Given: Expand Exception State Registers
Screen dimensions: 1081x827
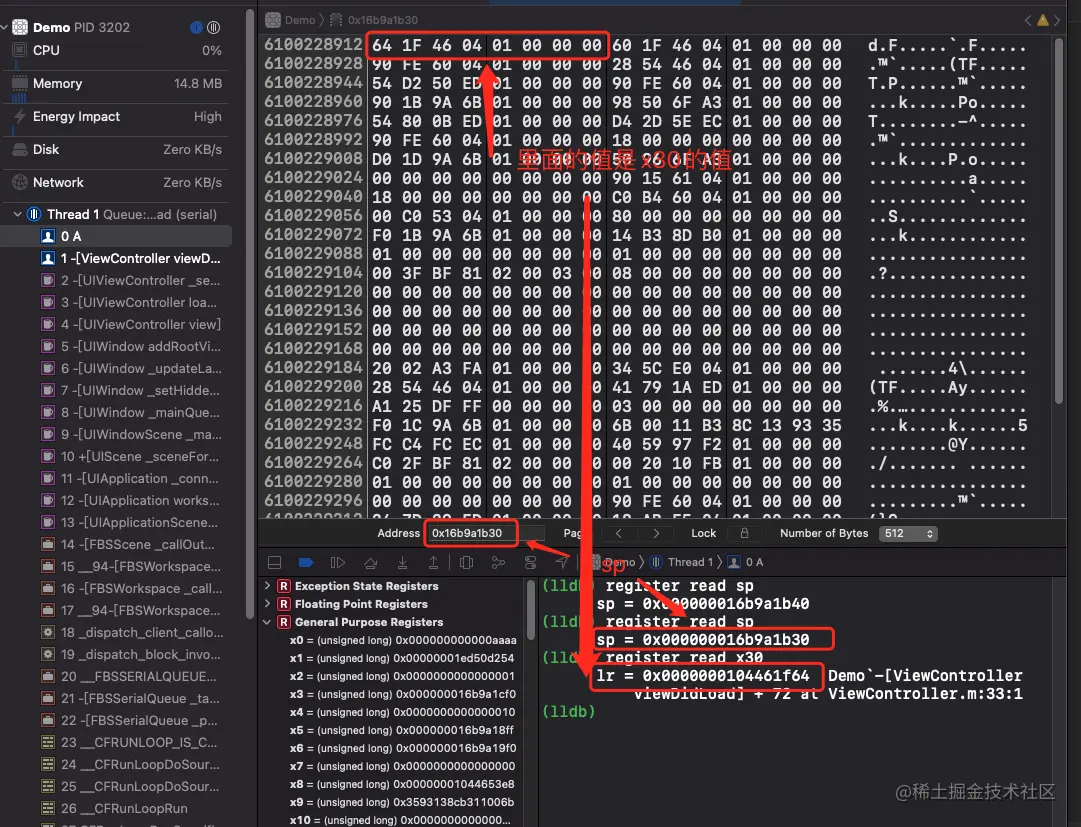Looking at the screenshot, I should point(267,586).
